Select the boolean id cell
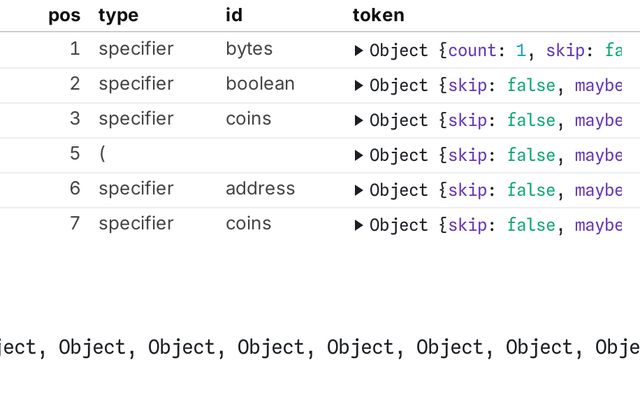This screenshot has height=400, width=640. point(260,84)
